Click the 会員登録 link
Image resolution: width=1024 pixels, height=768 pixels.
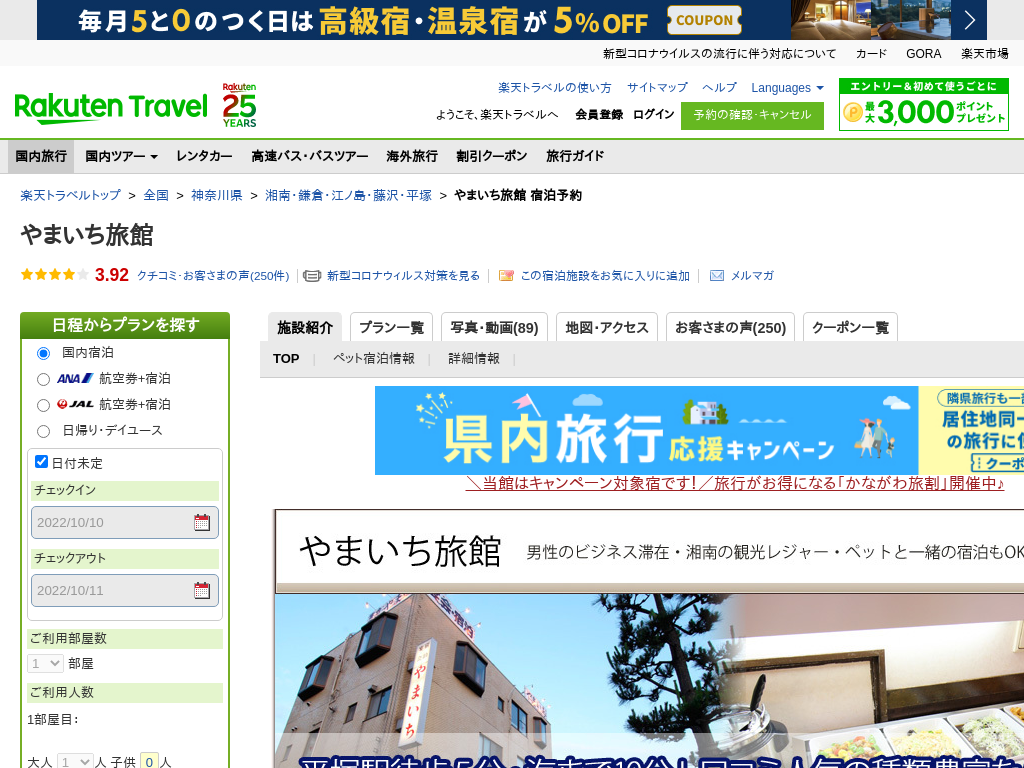[x=599, y=114]
